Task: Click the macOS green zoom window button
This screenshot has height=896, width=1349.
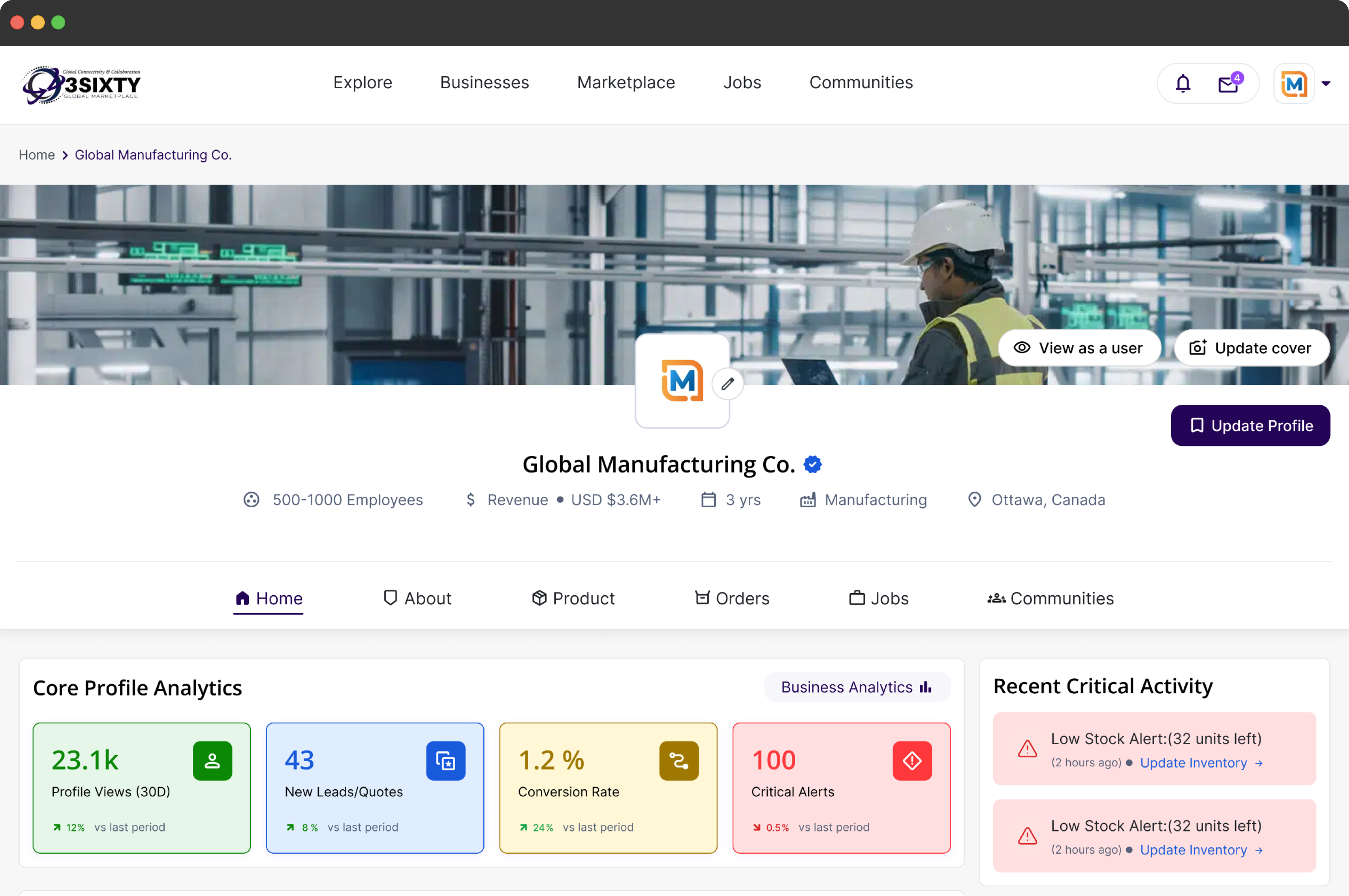Action: 58,22
